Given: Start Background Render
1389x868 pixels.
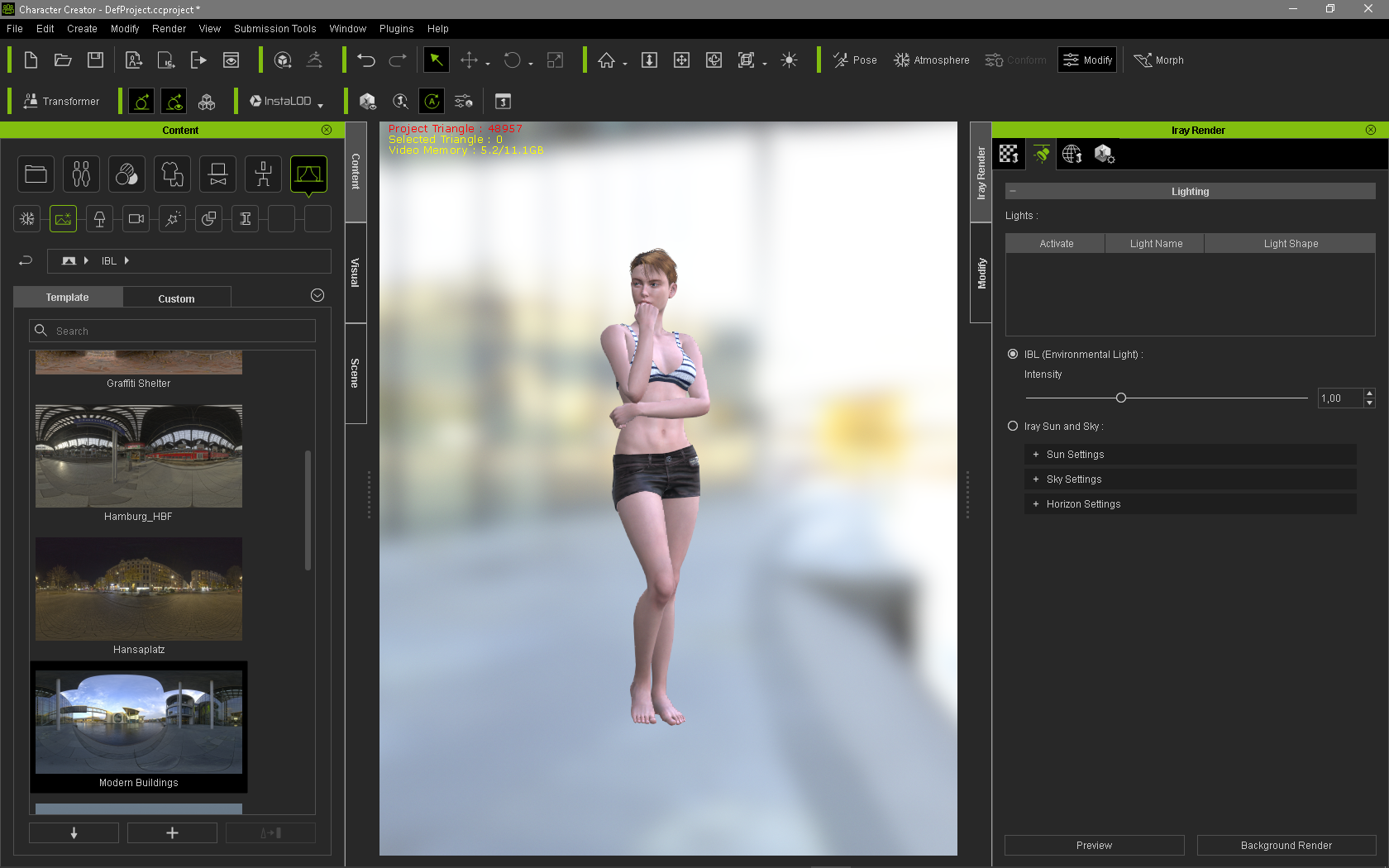Looking at the screenshot, I should pos(1286,846).
